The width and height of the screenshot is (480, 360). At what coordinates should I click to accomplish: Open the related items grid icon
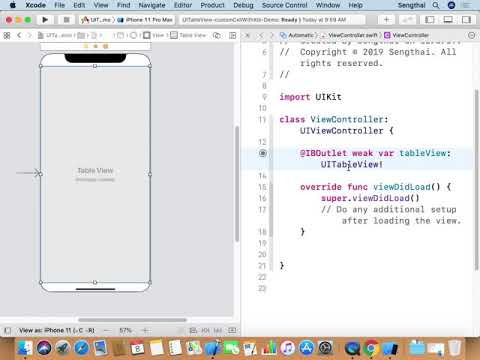pyautogui.click(x=7, y=35)
